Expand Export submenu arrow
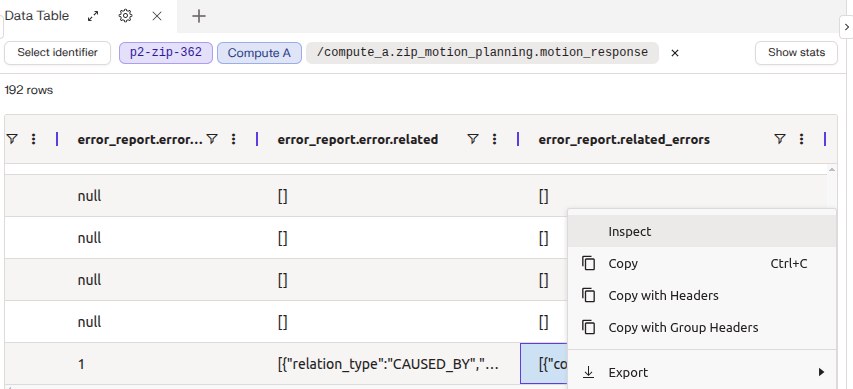The image size is (853, 389). 821,373
